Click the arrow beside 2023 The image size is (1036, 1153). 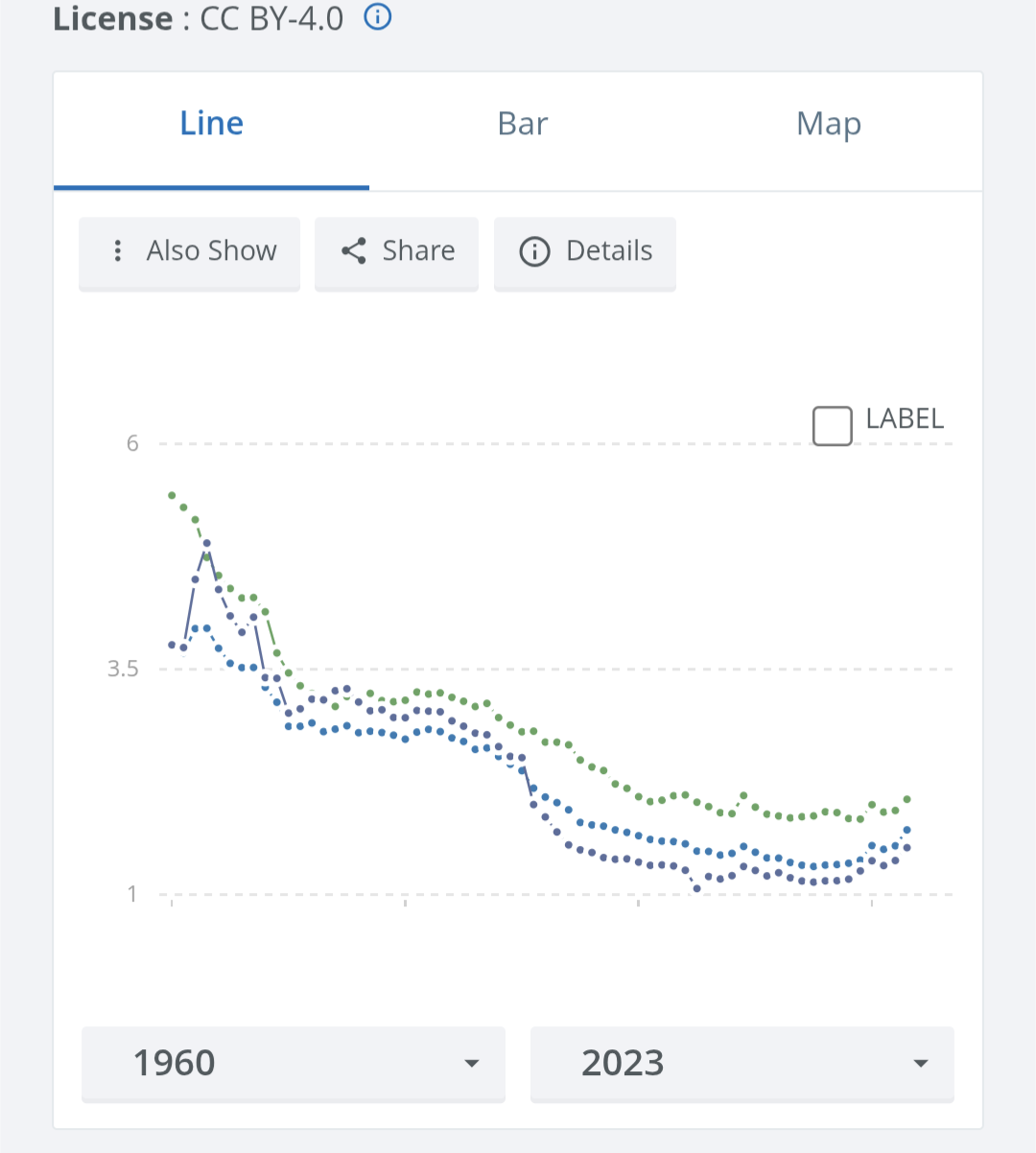pos(921,1063)
